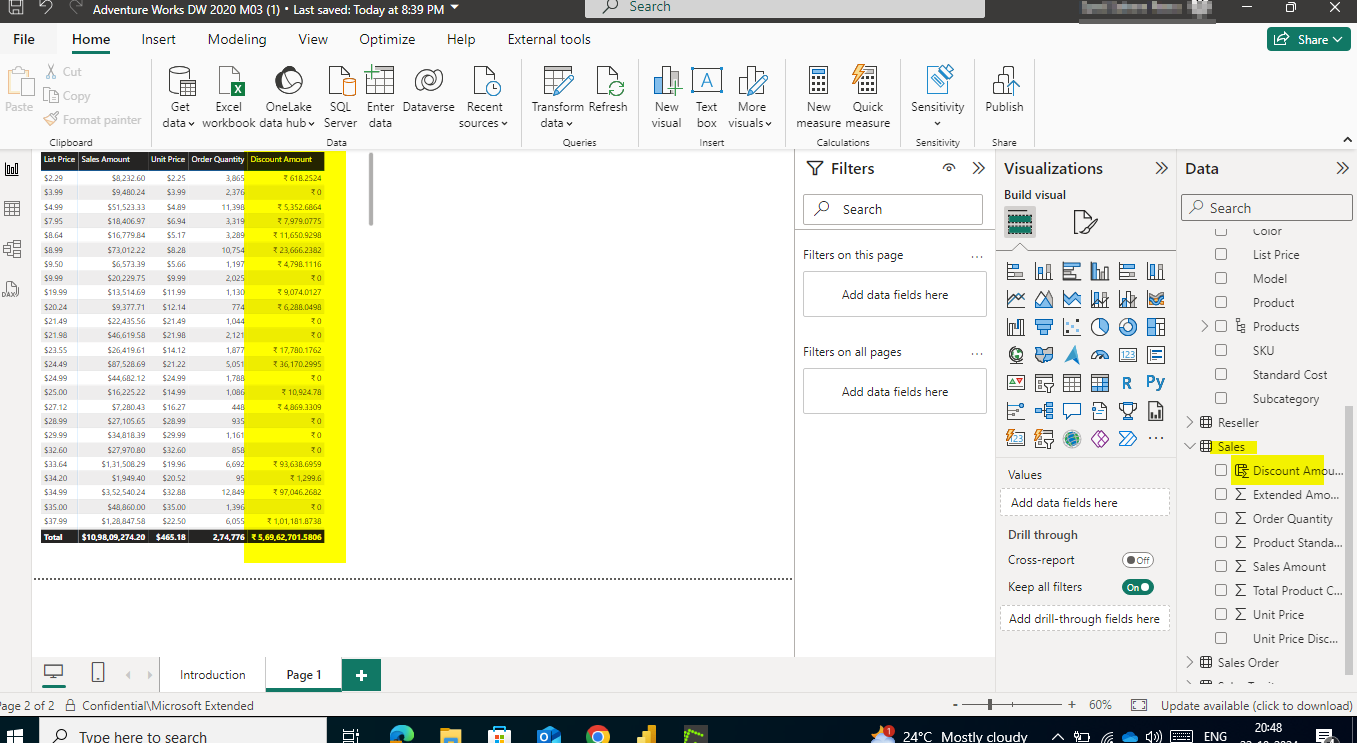The height and width of the screenshot is (743, 1357).
Task: Check the Extended Amount field checkbox
Action: [x=1221, y=494]
